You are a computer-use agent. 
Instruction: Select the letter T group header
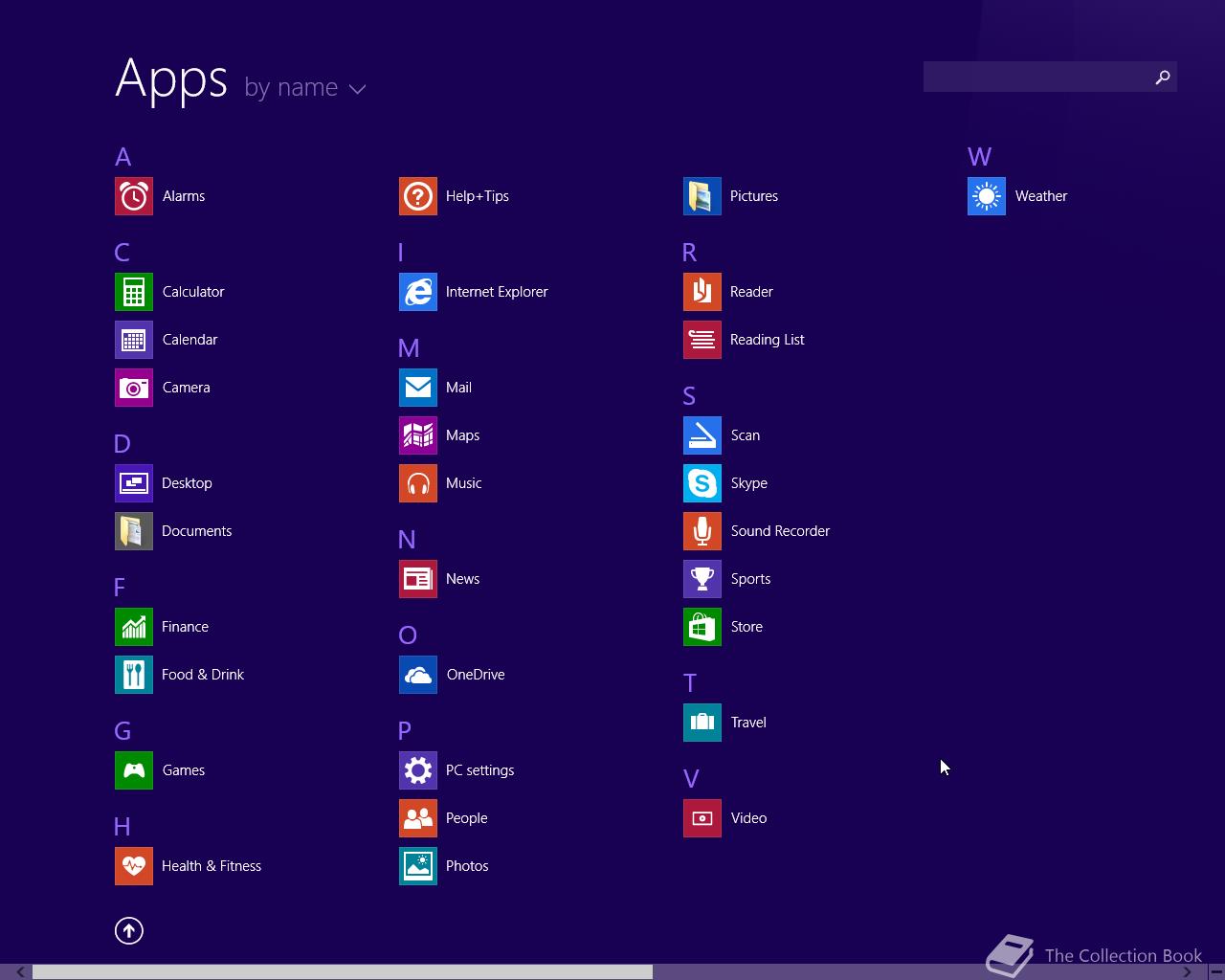690,683
